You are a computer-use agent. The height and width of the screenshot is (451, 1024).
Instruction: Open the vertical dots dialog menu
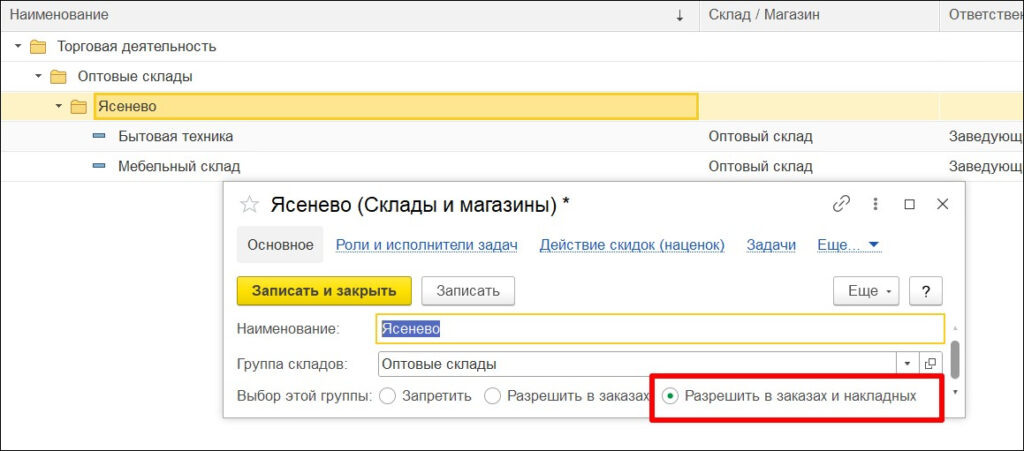[x=876, y=204]
